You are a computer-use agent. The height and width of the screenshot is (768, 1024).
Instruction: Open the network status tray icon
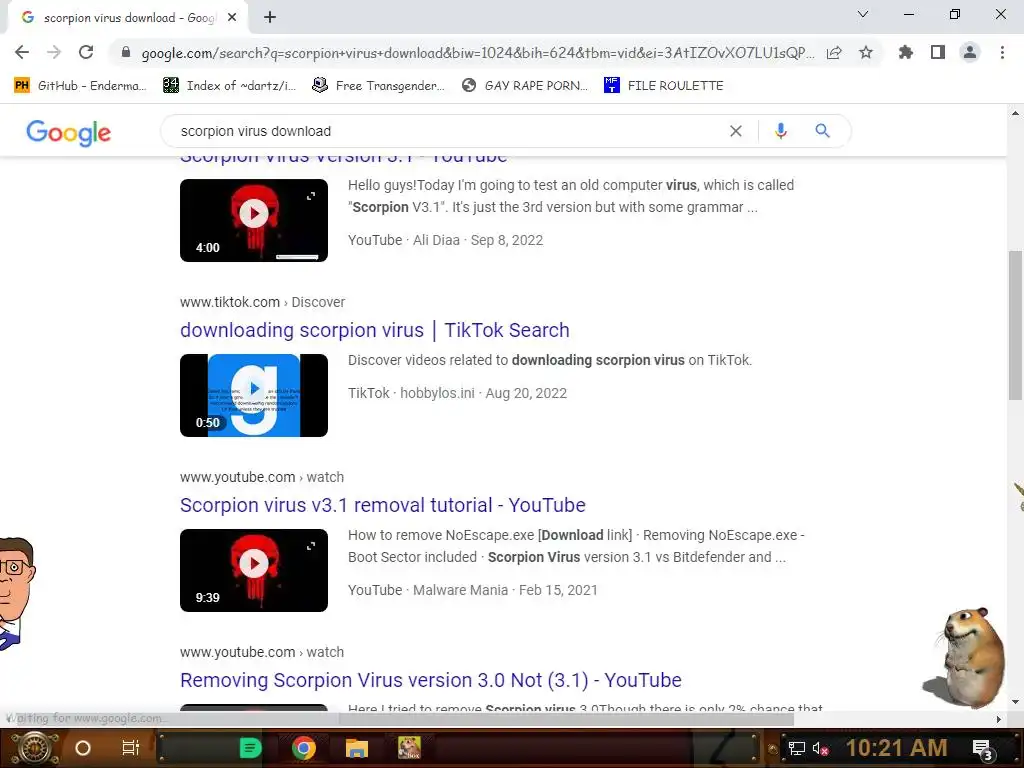point(796,748)
